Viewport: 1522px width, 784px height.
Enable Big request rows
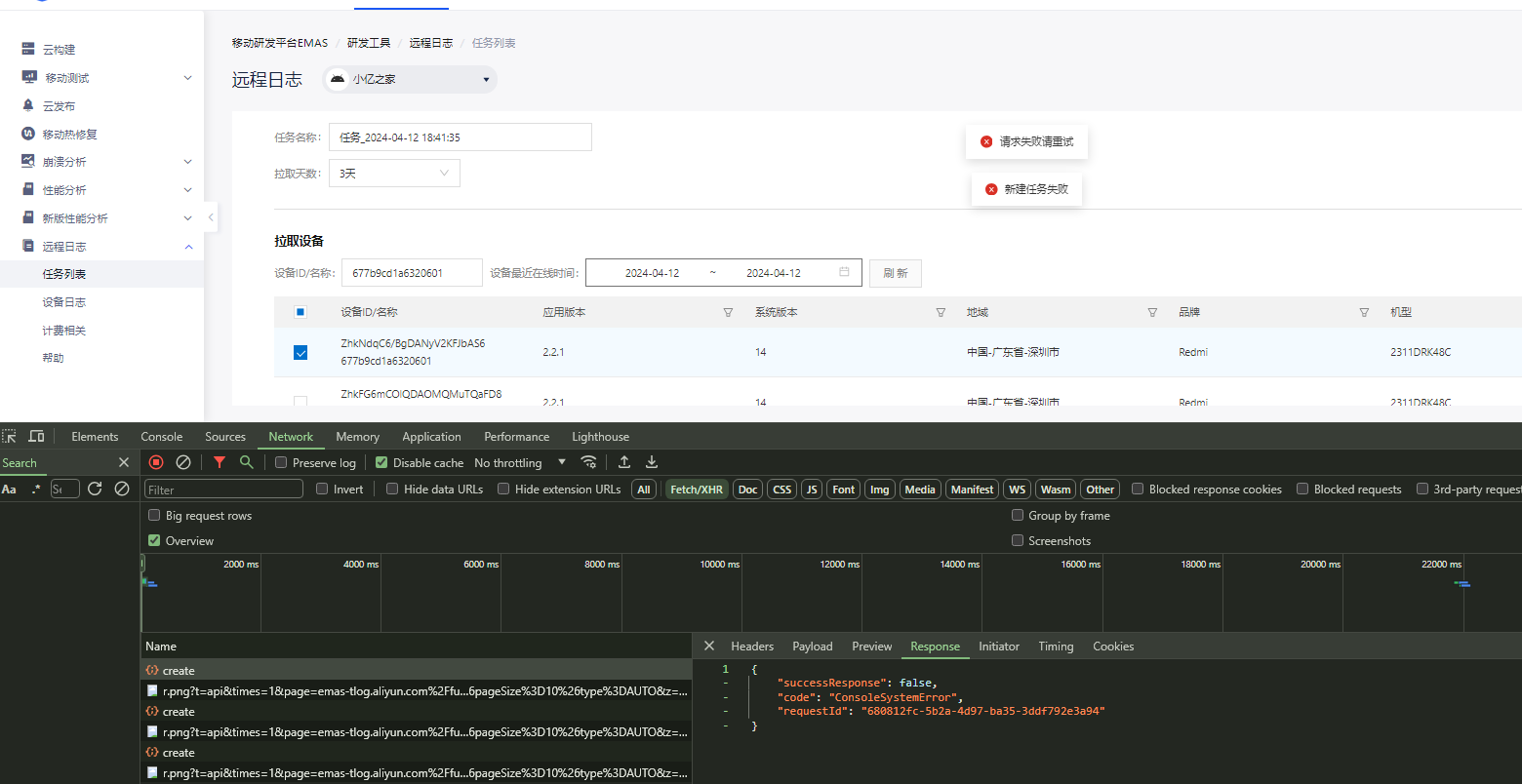point(154,515)
